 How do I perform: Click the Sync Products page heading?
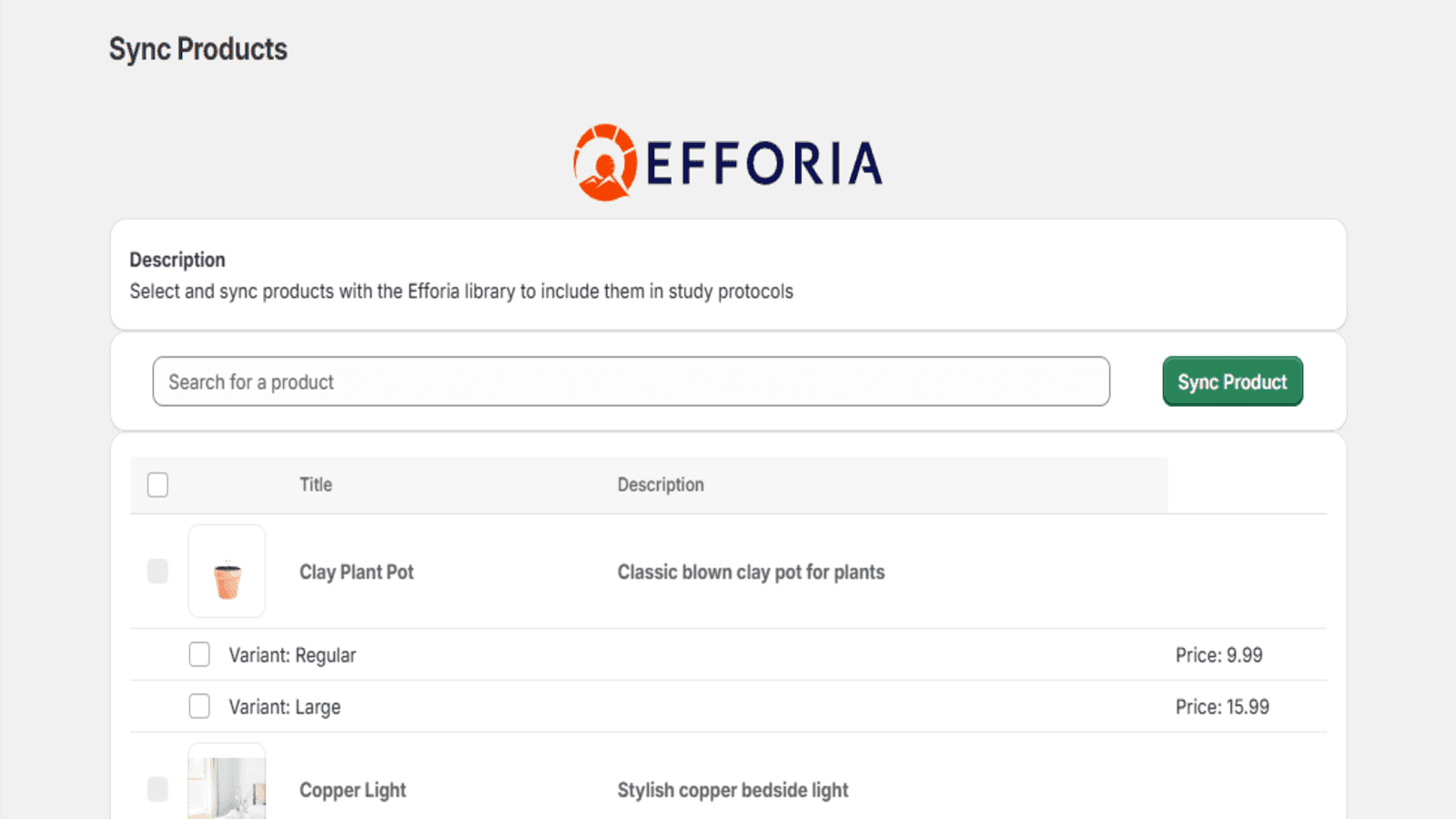(x=198, y=49)
